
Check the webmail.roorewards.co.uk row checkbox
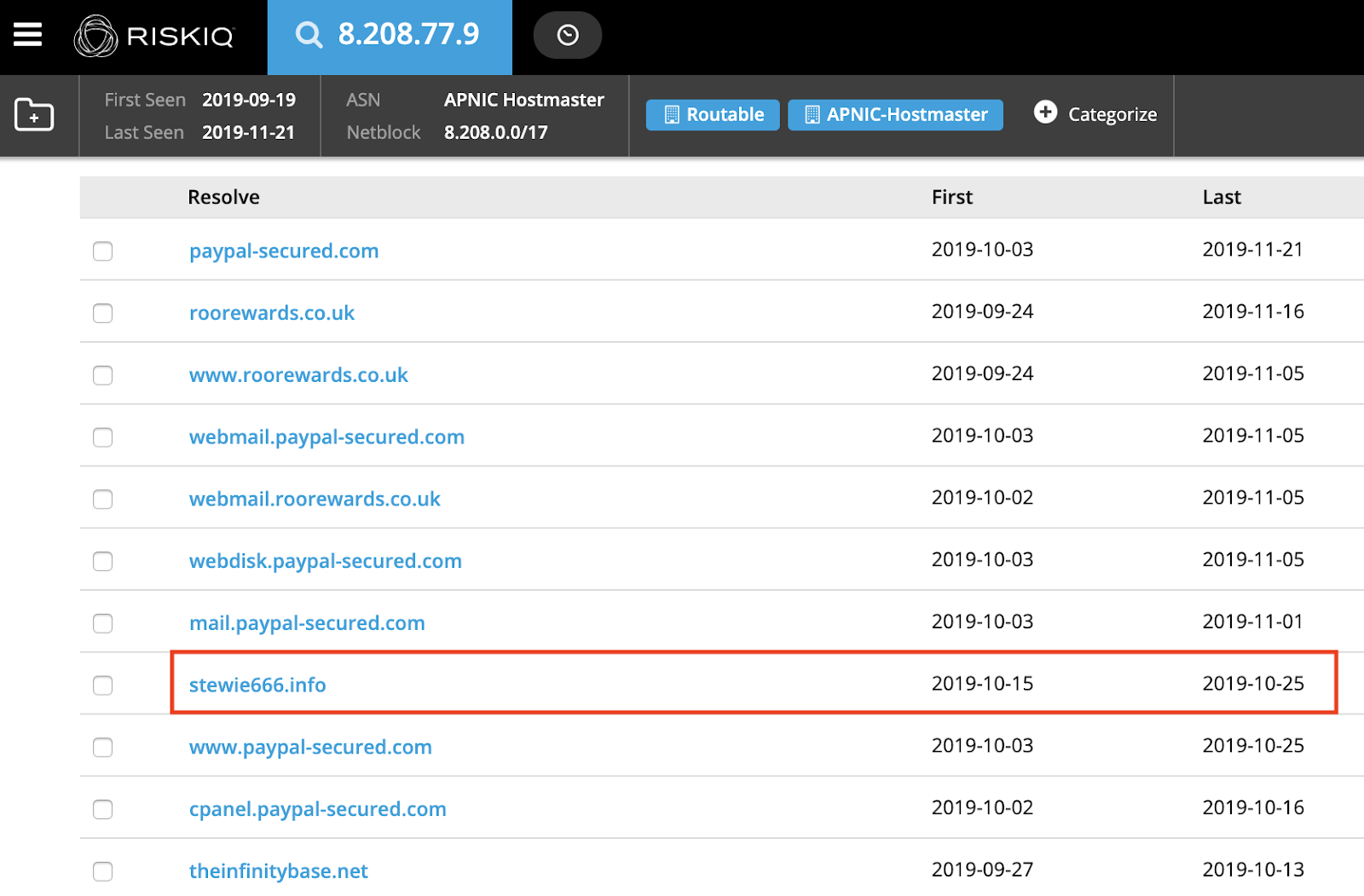(x=102, y=500)
